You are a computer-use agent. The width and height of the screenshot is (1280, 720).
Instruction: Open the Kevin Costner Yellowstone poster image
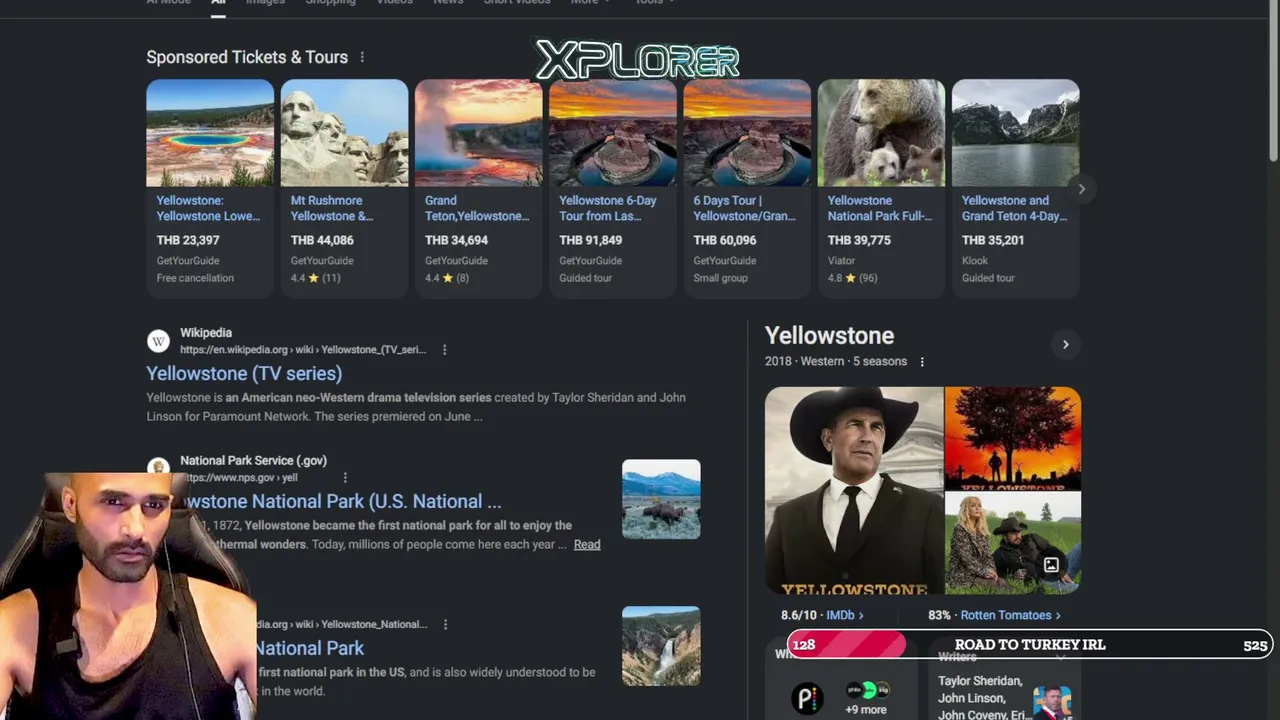point(854,490)
